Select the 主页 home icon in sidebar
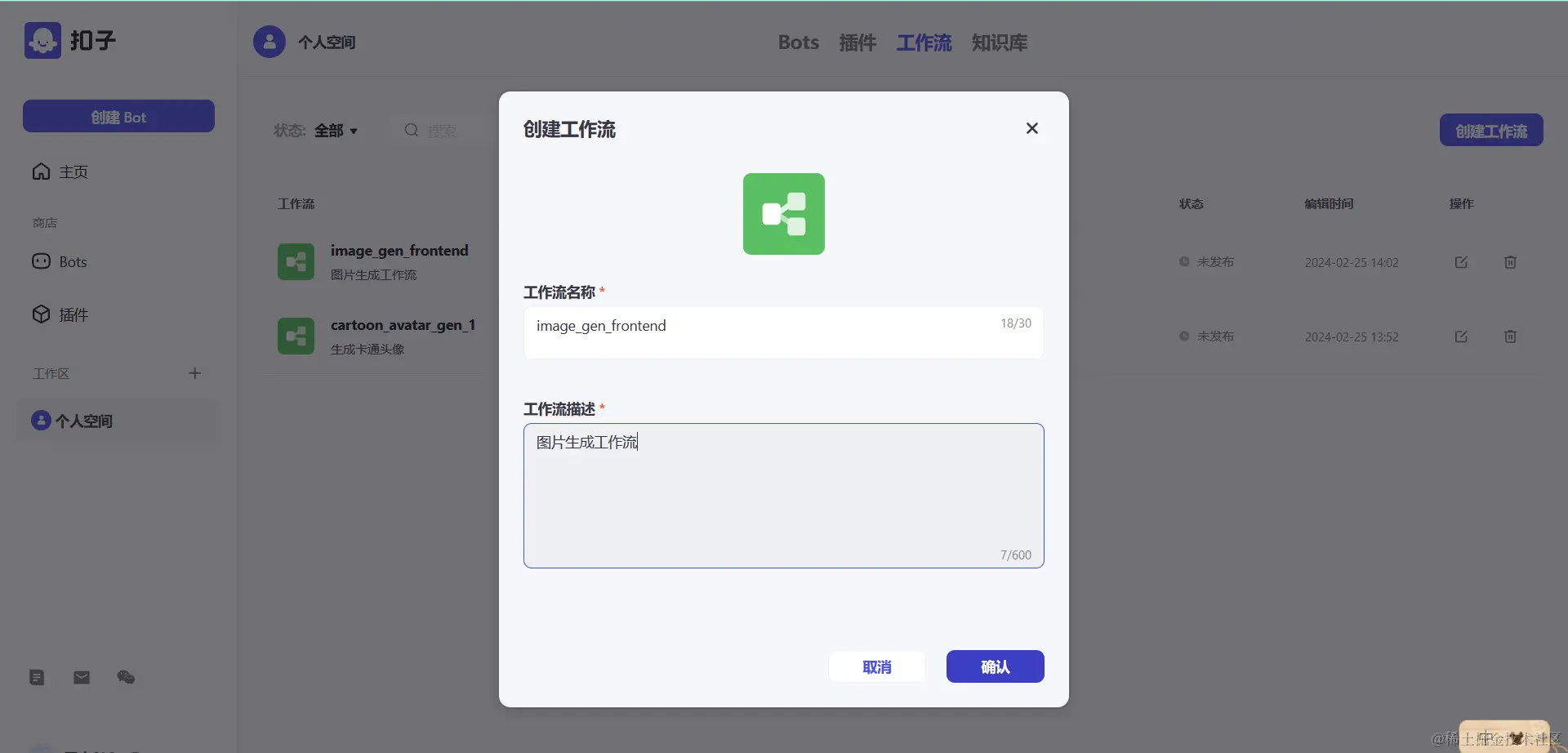 tap(41, 172)
